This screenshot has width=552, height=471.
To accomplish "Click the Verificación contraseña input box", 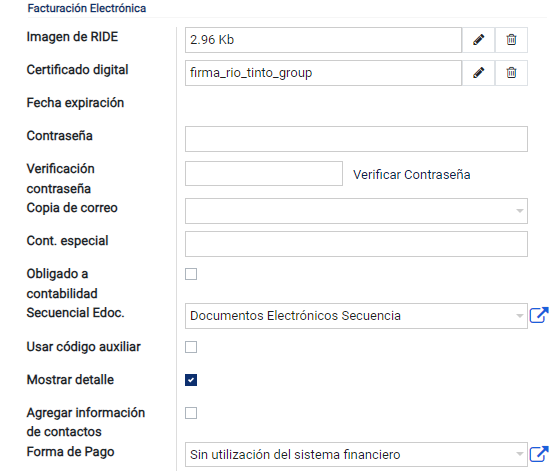I will [264, 174].
